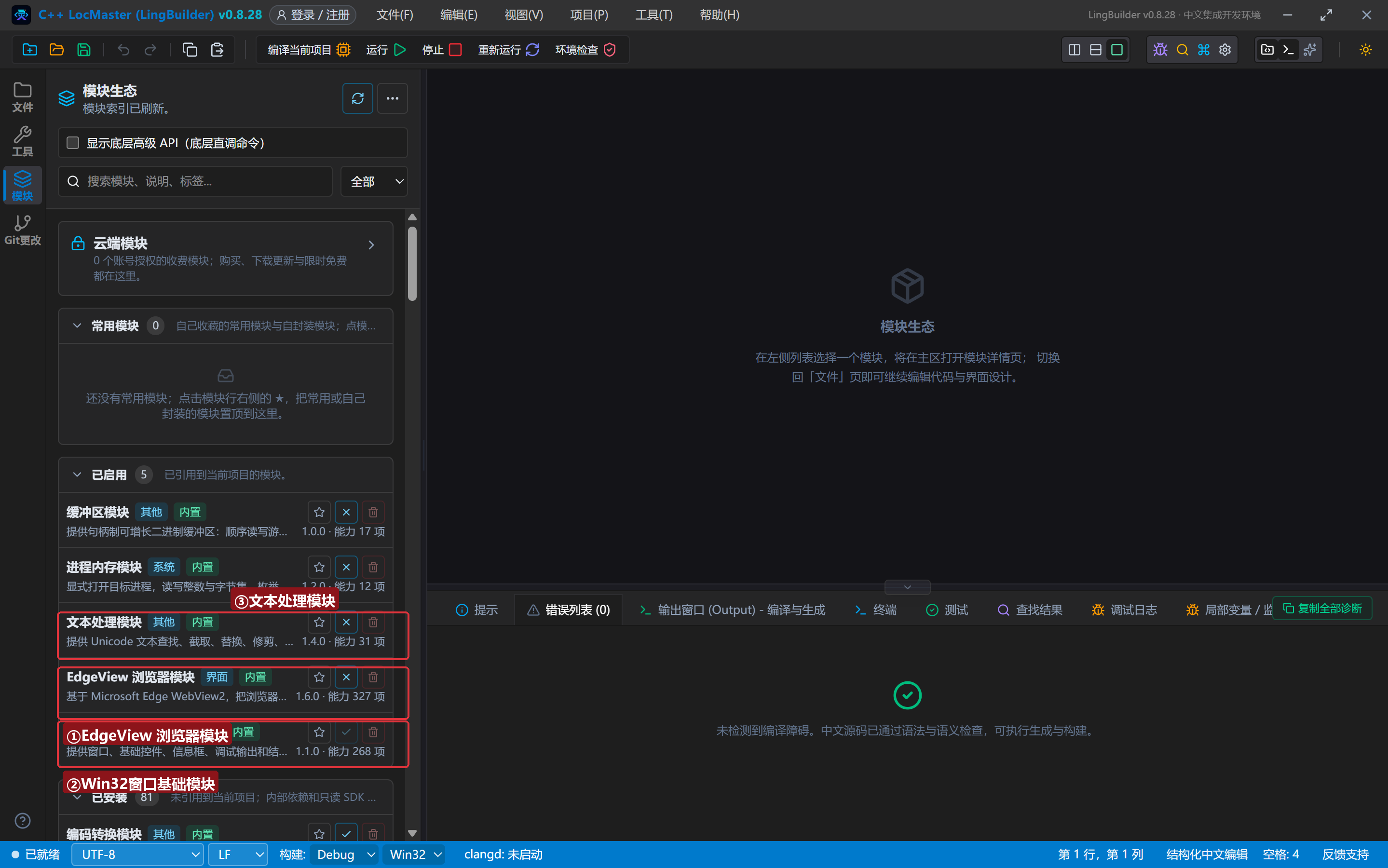Image resolution: width=1388 pixels, height=868 pixels.
Task: Click the copy icon in toolbar
Action: [190, 50]
